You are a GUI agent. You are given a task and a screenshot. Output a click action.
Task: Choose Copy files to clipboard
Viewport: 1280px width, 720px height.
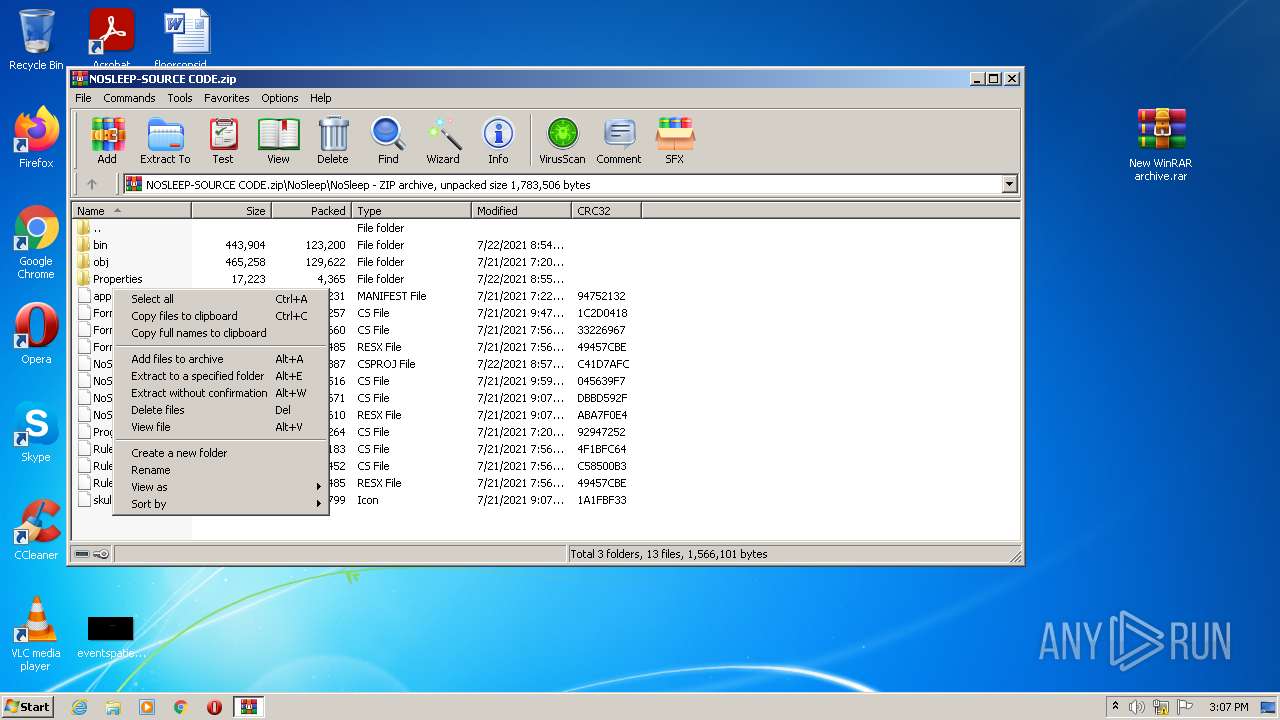click(x=221, y=316)
